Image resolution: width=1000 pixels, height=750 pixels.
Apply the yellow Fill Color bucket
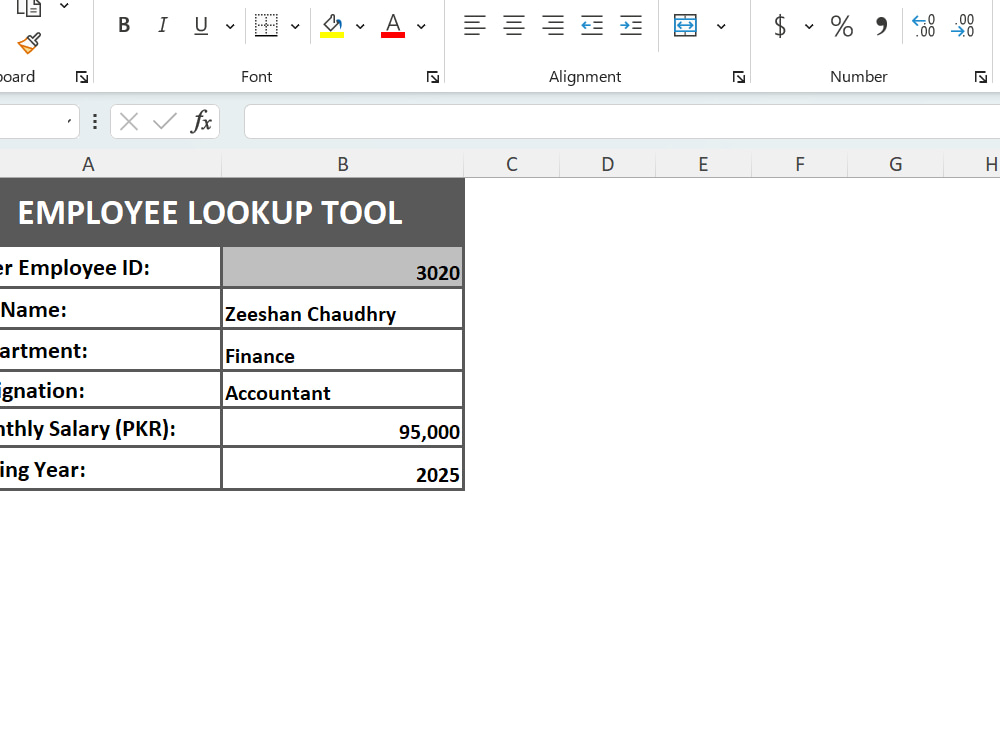(332, 26)
